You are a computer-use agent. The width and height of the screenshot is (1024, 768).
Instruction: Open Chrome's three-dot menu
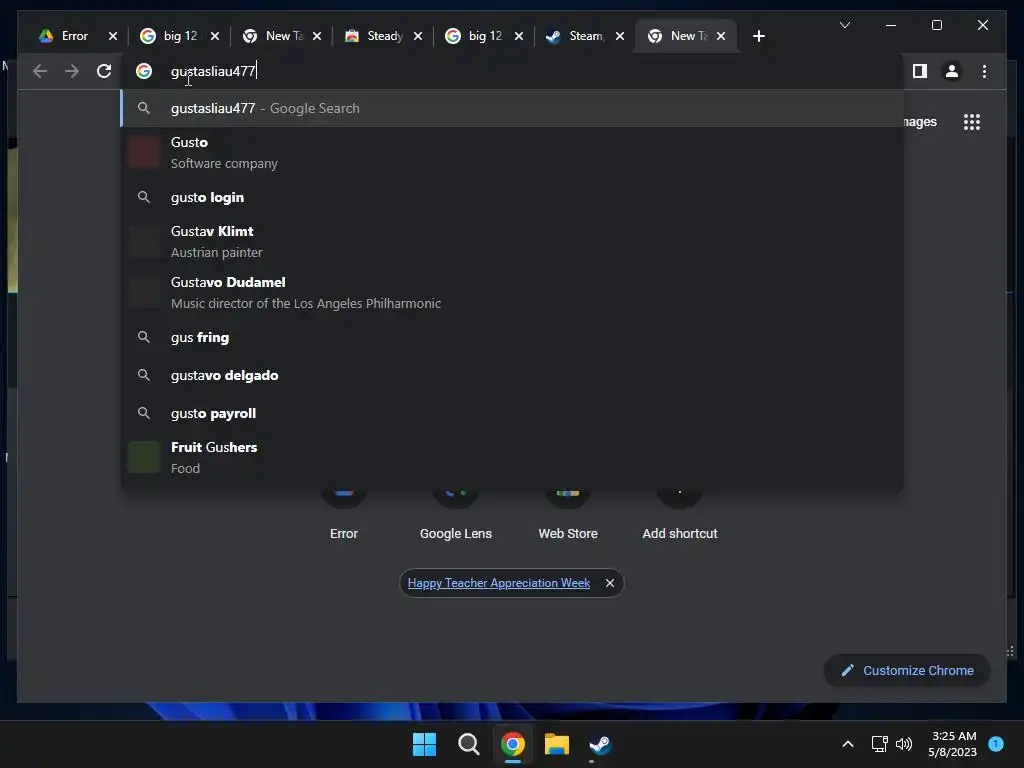984,71
